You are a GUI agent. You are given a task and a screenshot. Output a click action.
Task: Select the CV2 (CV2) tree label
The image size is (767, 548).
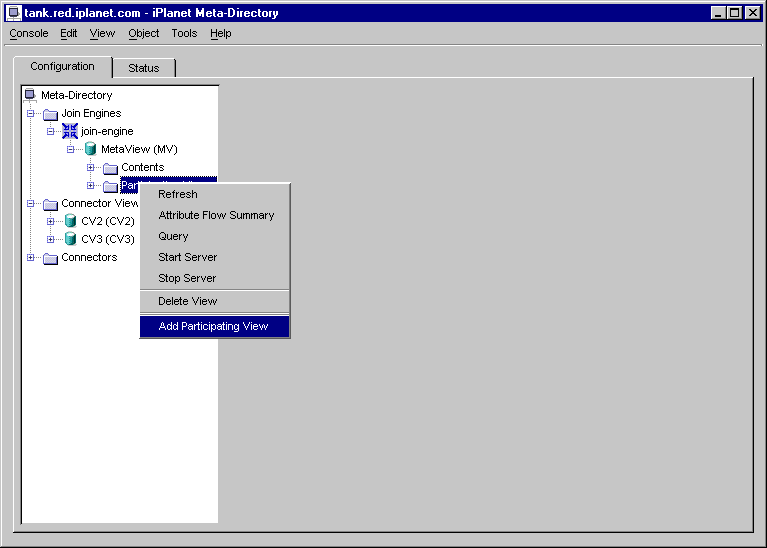click(108, 221)
